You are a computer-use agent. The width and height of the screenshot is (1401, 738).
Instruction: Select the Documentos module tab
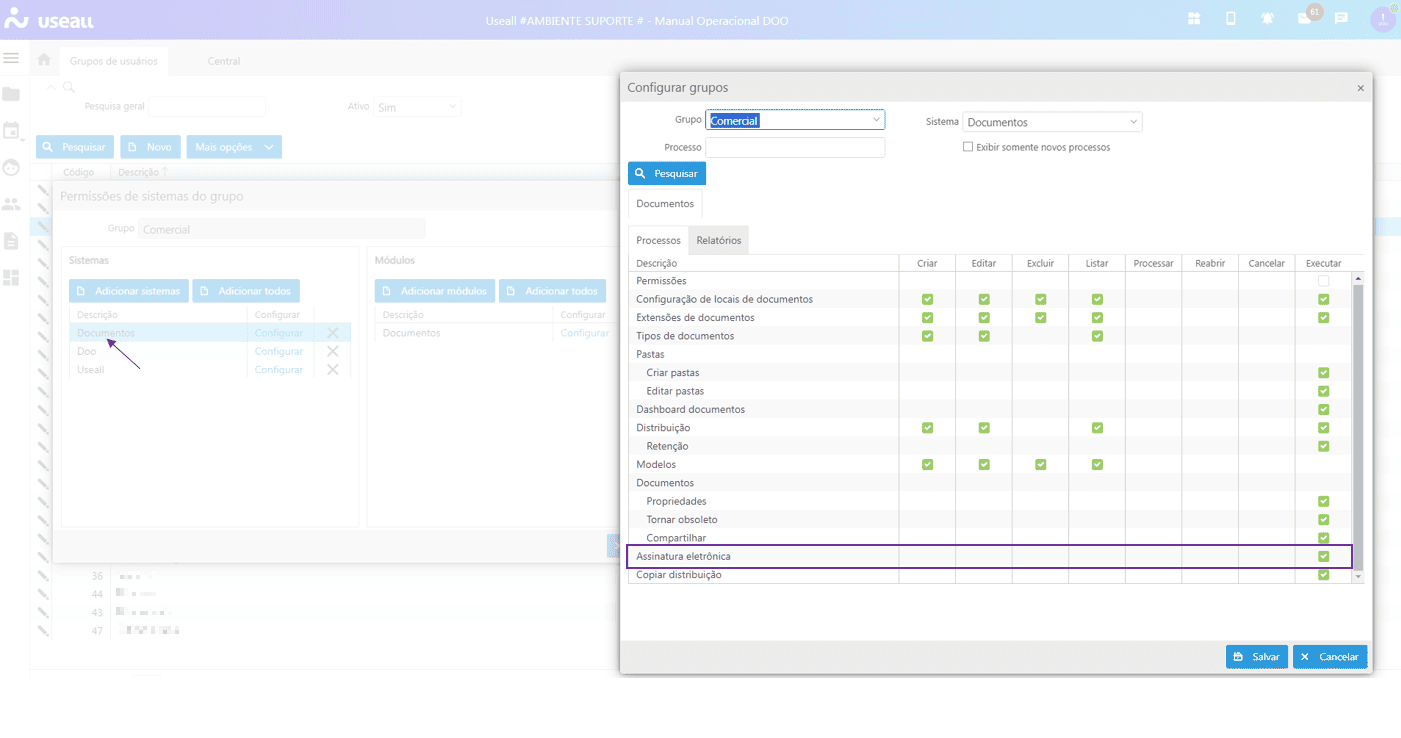665,203
